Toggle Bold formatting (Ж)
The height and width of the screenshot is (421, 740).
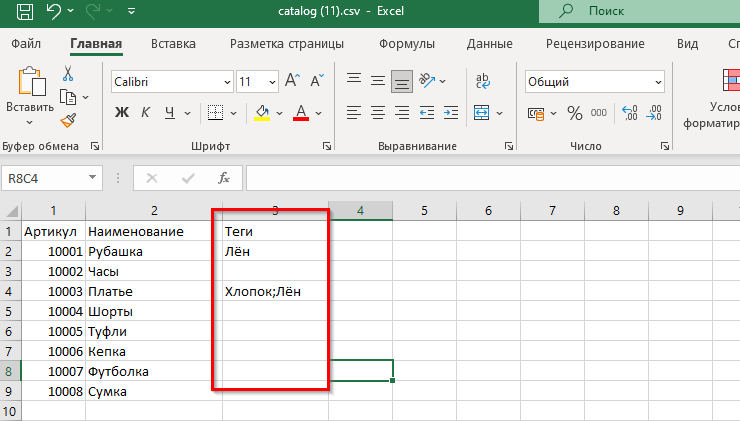click(122, 113)
